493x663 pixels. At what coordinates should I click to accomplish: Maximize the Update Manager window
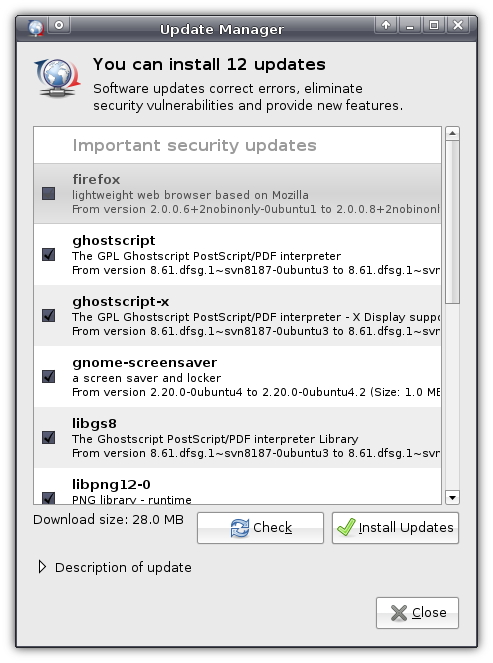(x=434, y=25)
